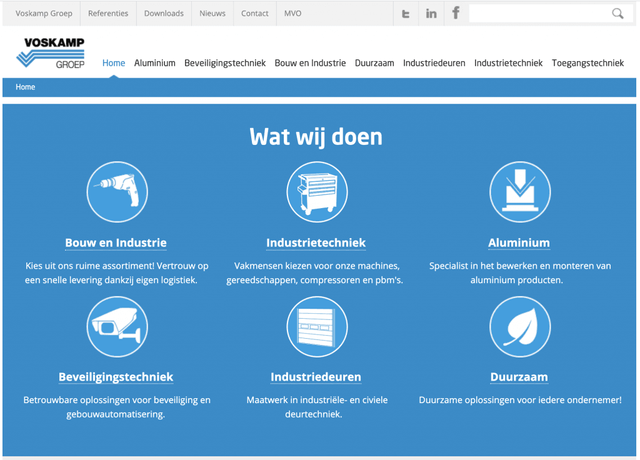
Task: Open the Contact page
Action: click(255, 13)
